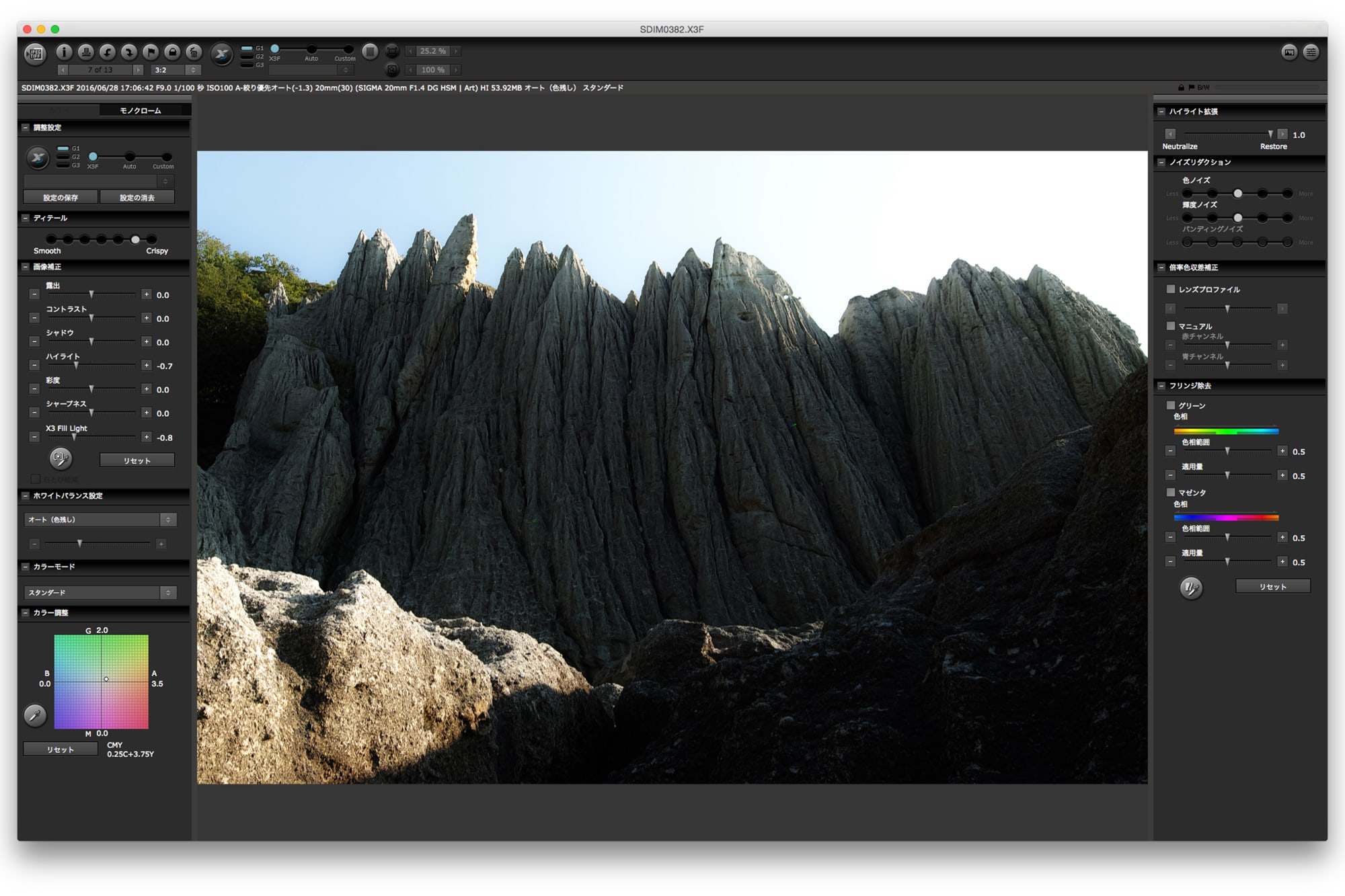Click the print icon in toolbar
1345x896 pixels.
[85, 52]
